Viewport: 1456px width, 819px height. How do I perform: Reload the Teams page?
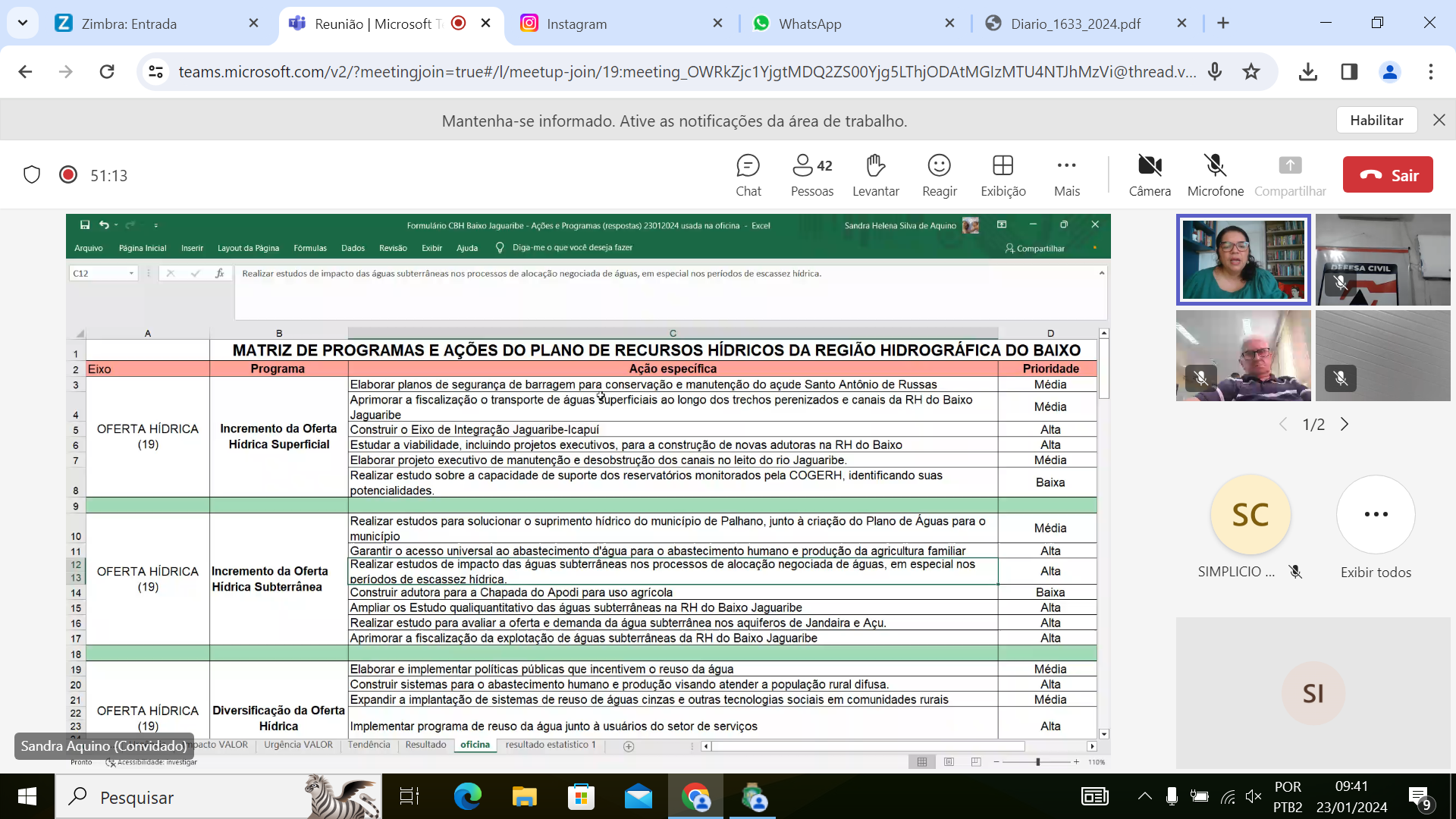tap(107, 72)
